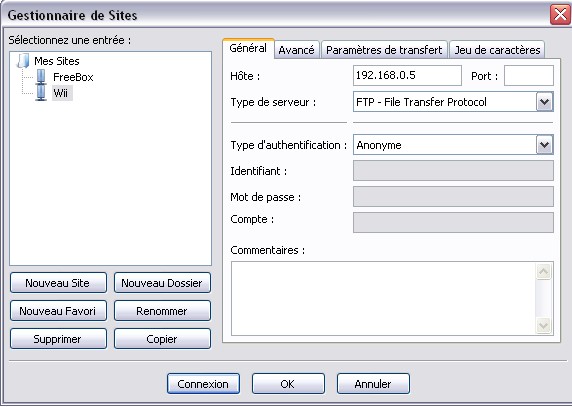Open the Type d'authentification dropdown arrow
The height and width of the screenshot is (407, 572).
(x=545, y=145)
